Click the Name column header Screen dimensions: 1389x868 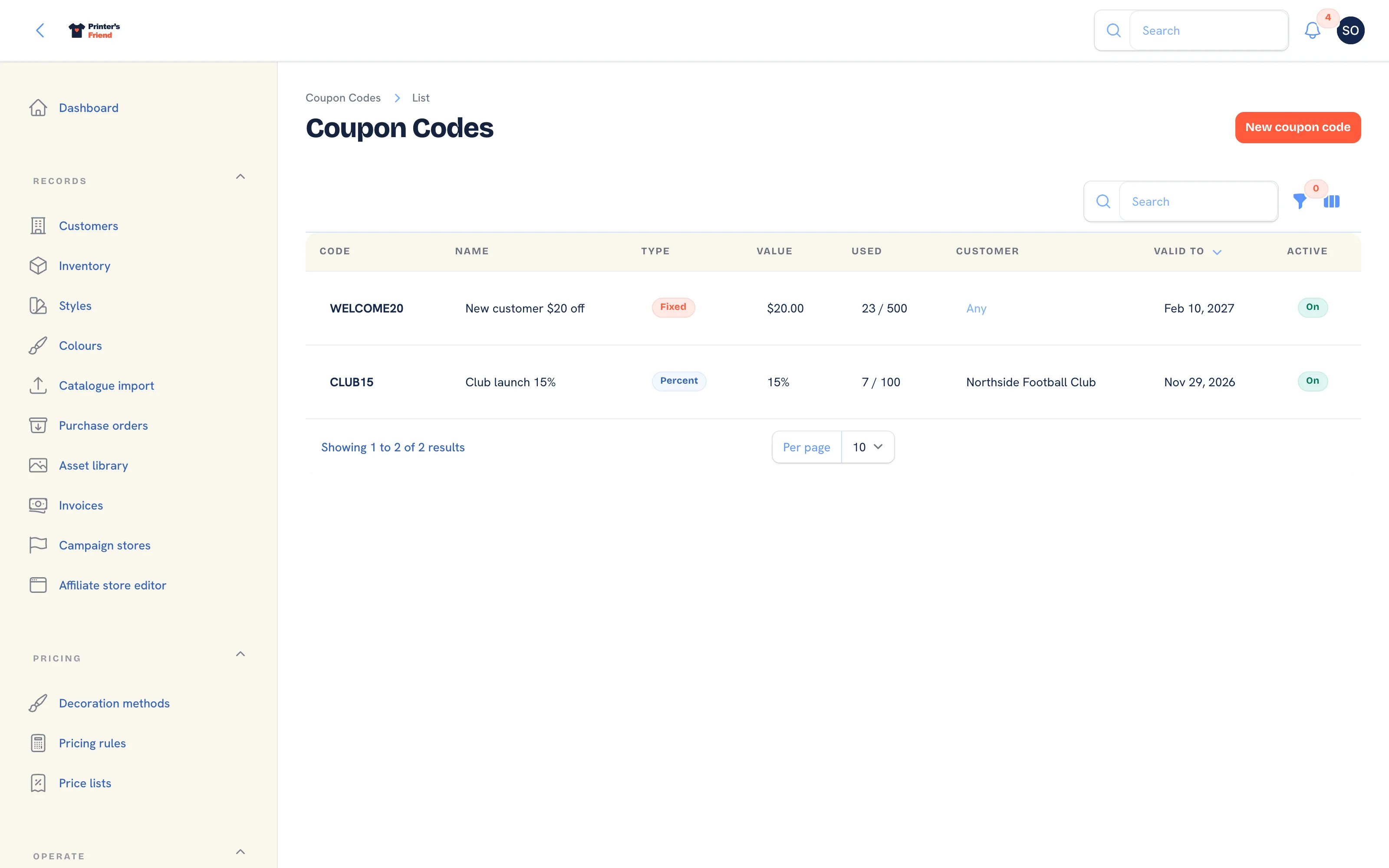pyautogui.click(x=472, y=251)
